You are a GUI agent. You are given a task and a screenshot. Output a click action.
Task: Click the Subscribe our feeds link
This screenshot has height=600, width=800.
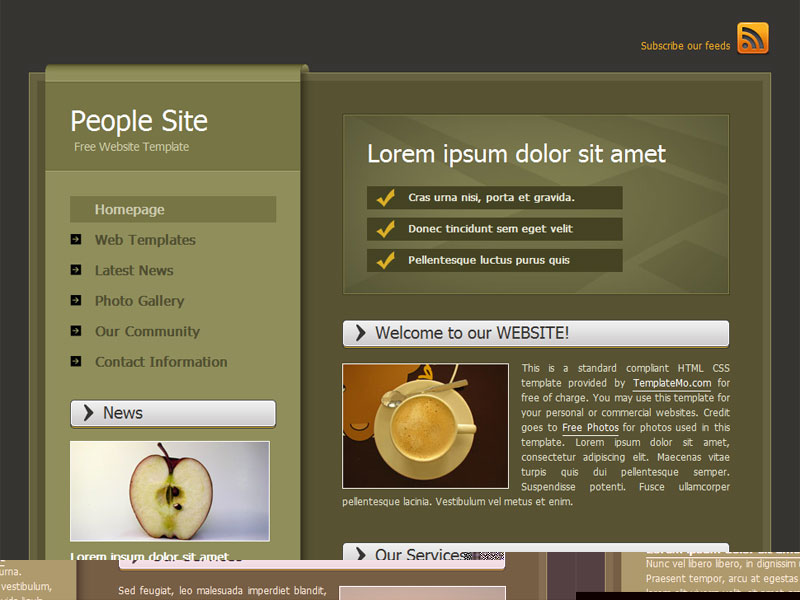point(685,46)
